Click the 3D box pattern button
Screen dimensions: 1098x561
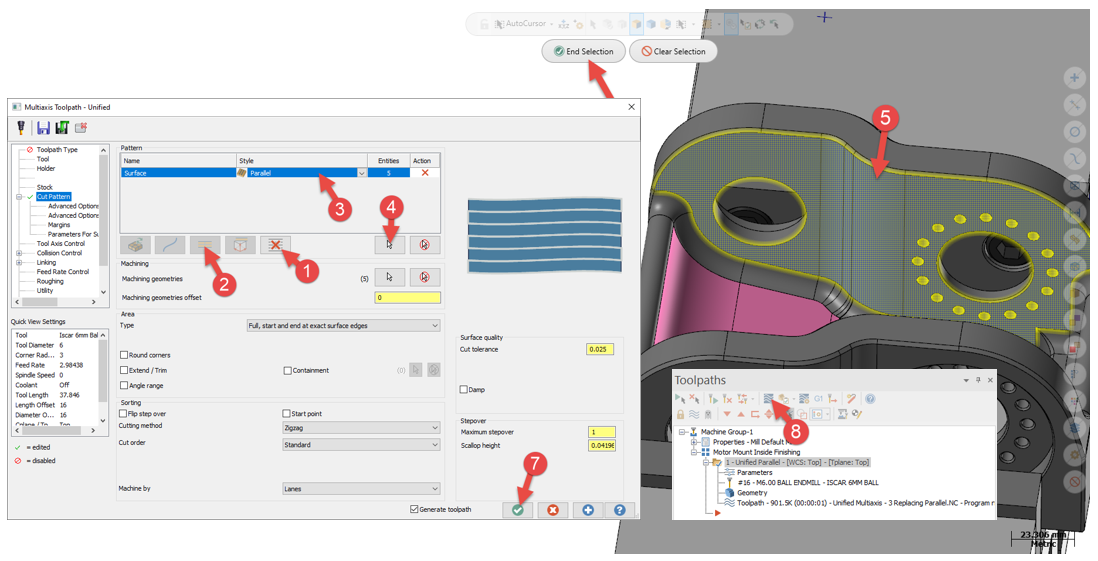(239, 244)
